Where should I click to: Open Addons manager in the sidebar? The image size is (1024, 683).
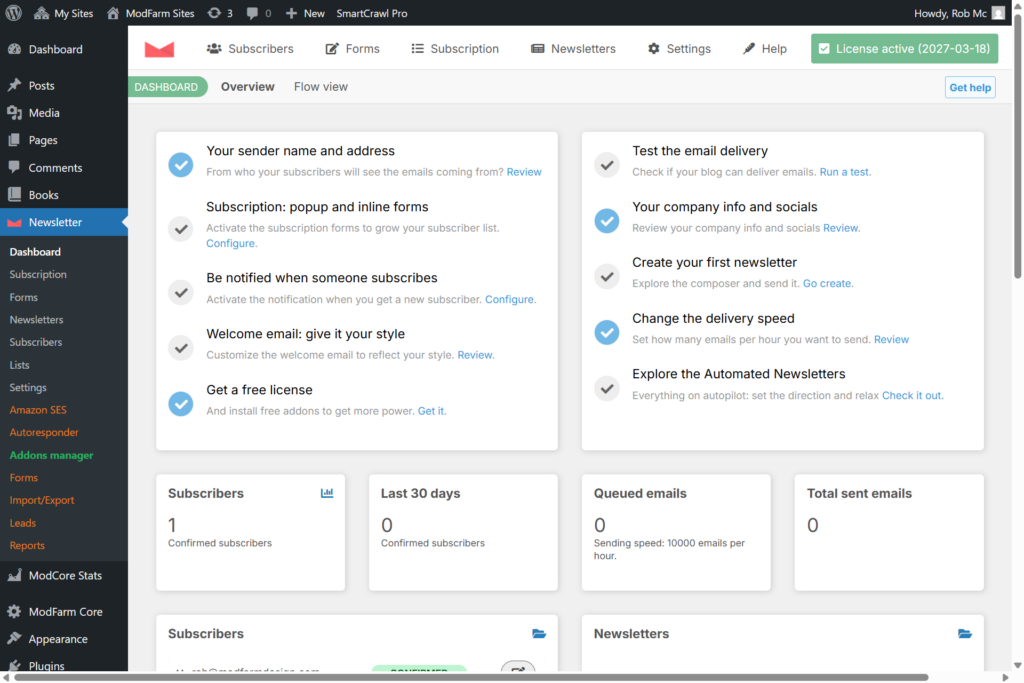[x=51, y=455]
